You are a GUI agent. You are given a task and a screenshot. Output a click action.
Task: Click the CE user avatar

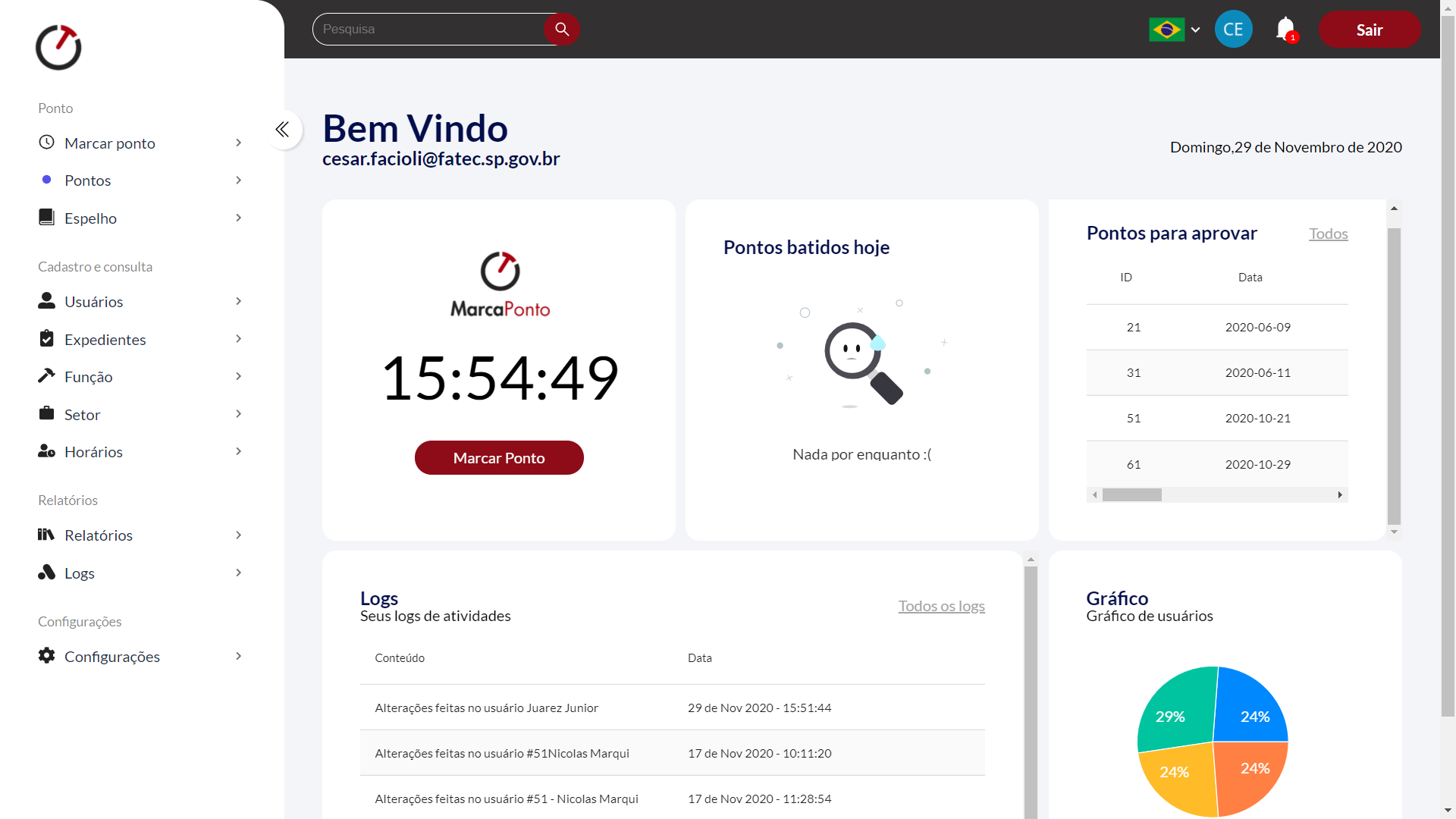1233,30
